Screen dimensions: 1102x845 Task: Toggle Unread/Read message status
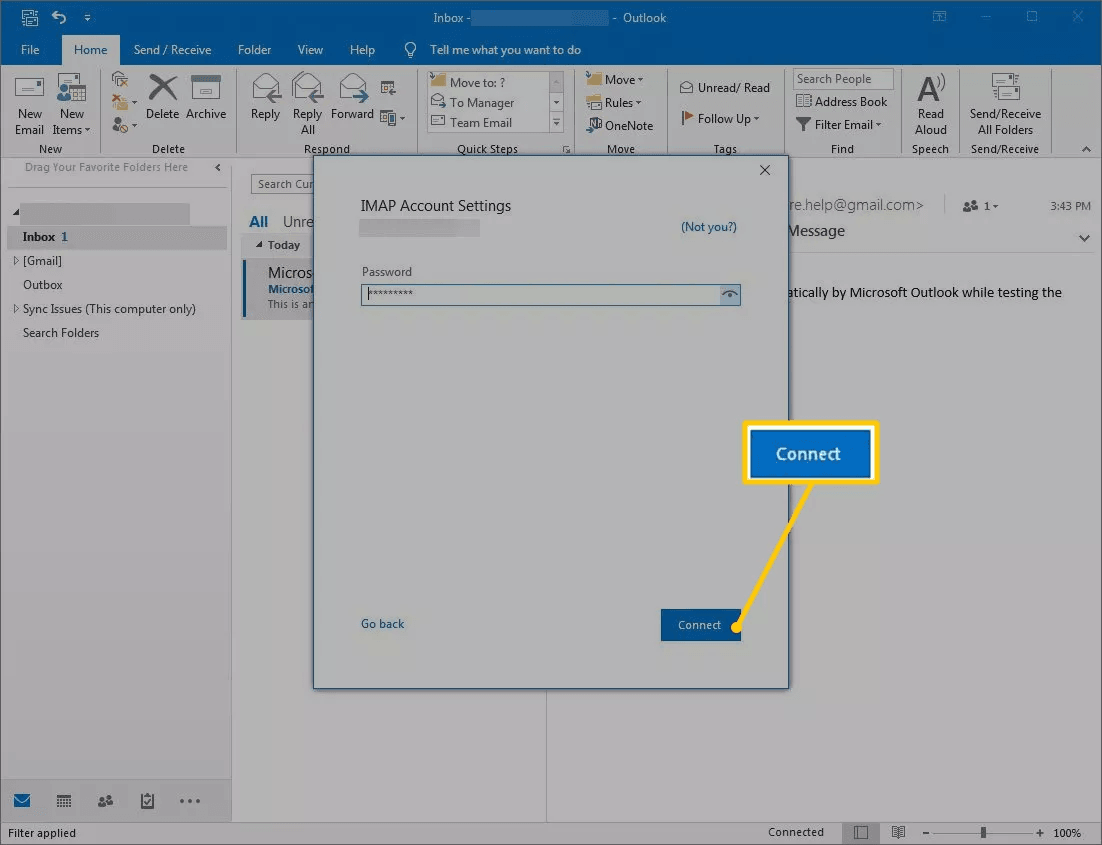click(x=725, y=88)
